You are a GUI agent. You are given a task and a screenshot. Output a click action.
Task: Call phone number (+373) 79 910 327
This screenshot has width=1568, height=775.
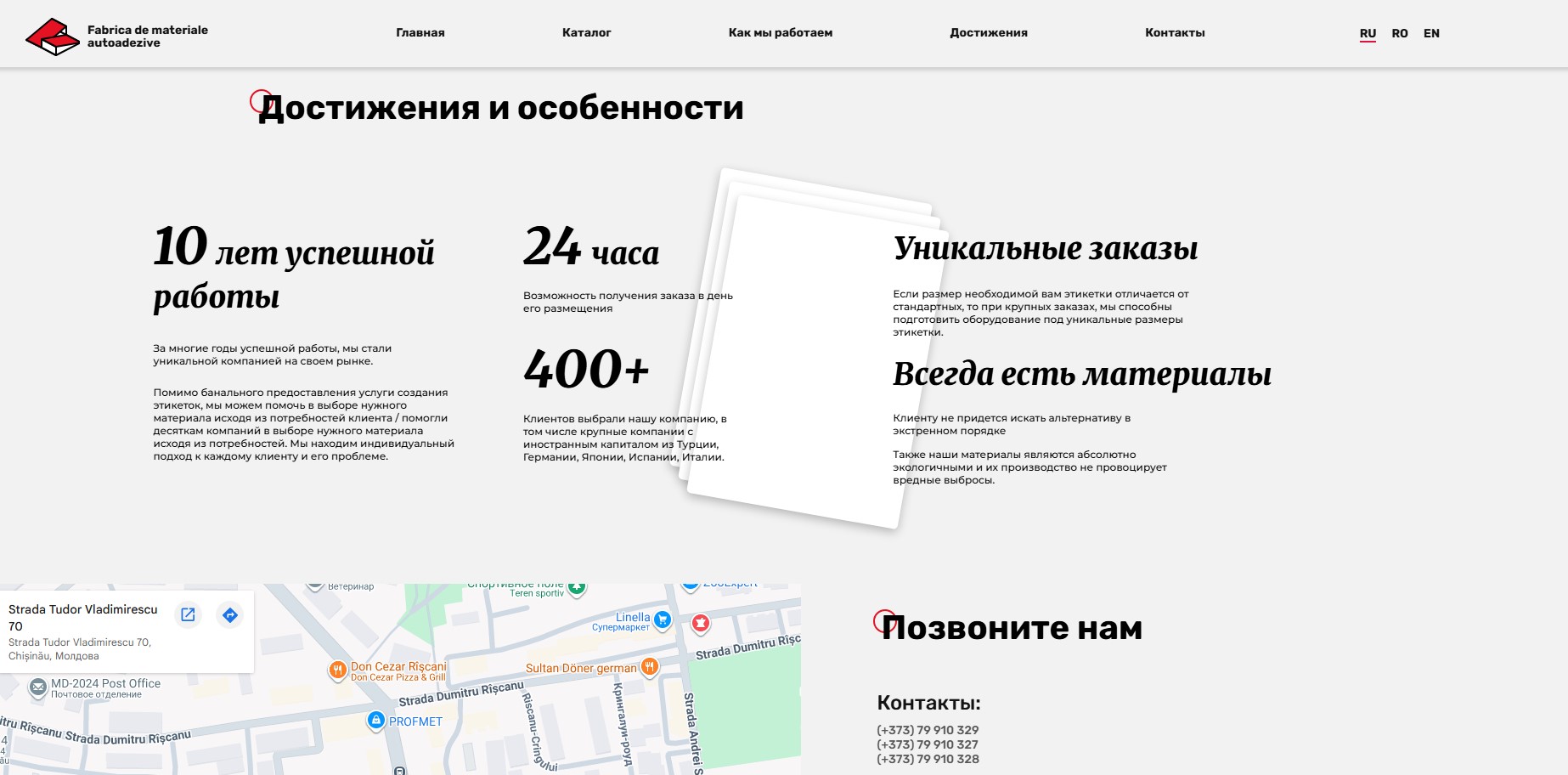click(928, 744)
